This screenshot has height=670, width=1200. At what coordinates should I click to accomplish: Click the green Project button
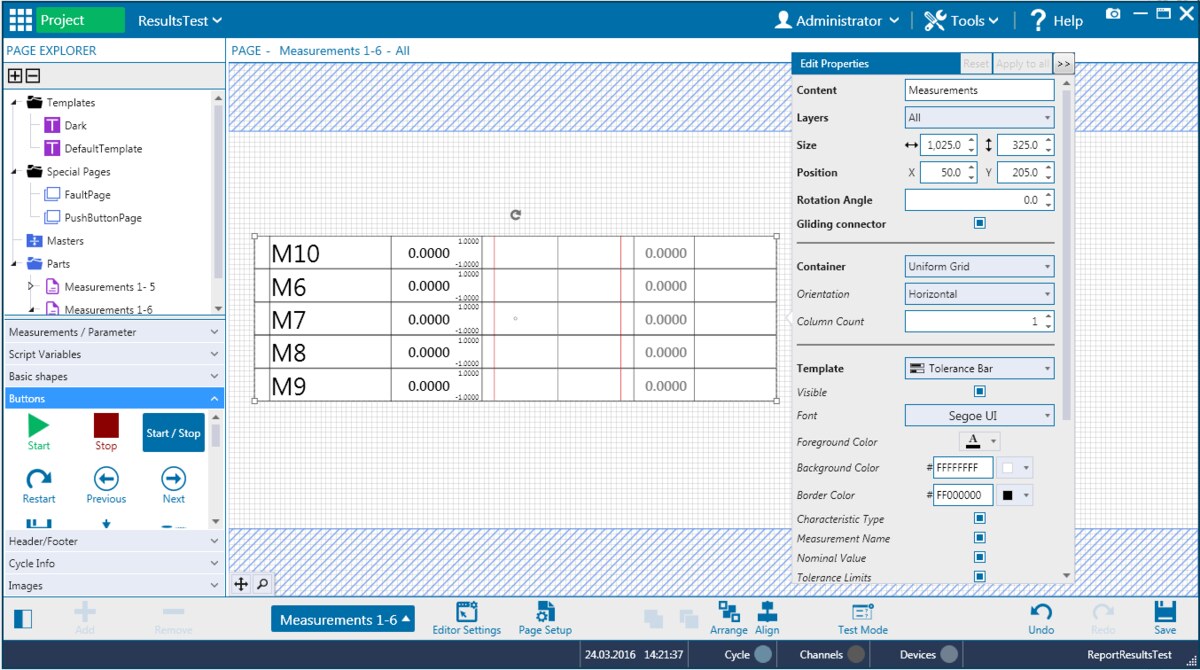click(x=81, y=20)
